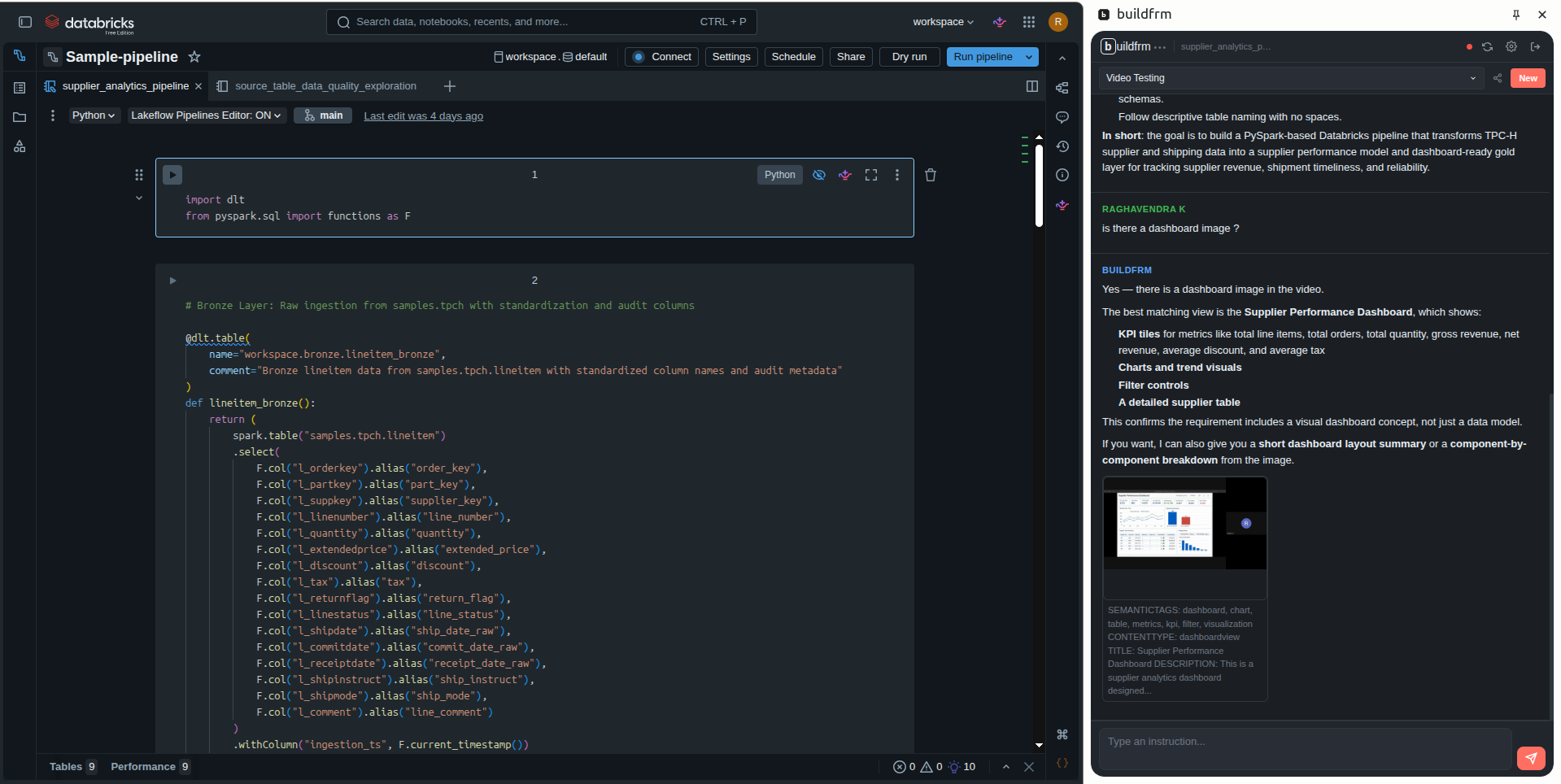Close the bottom panel with X
1561x784 pixels.
[1029, 767]
